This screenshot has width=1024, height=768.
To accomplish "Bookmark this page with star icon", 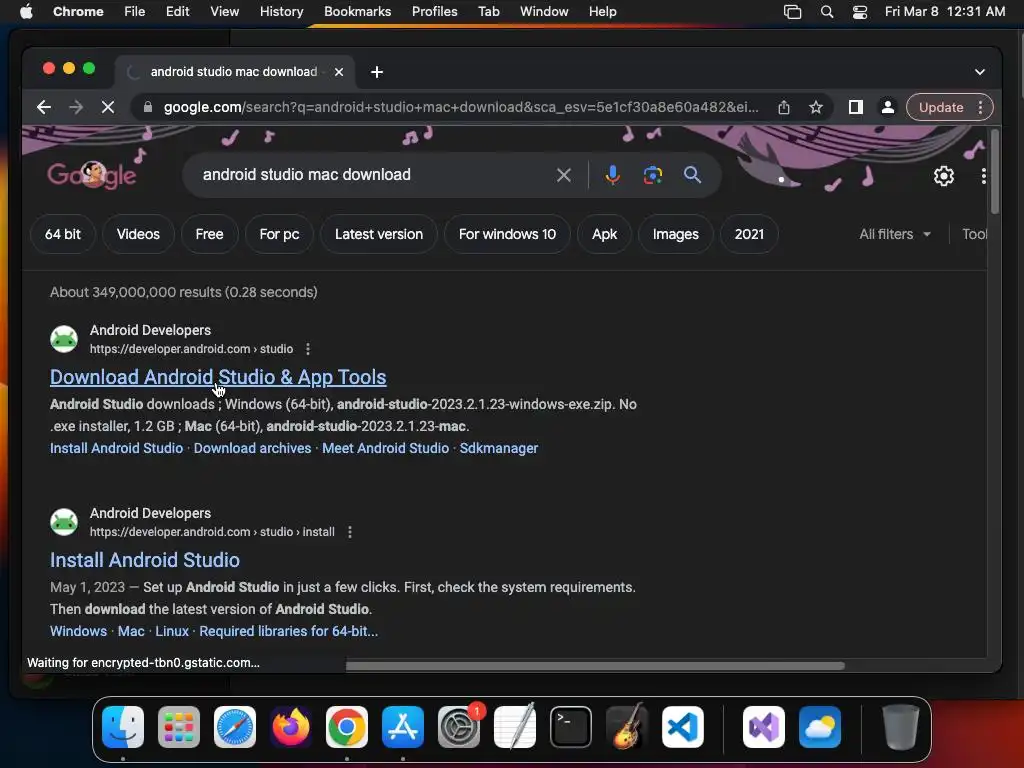I will pos(816,107).
